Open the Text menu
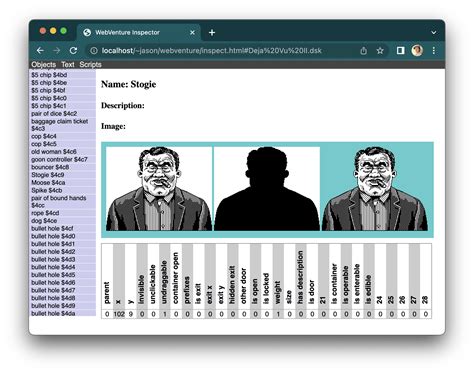This screenshot has width=474, height=373. 68,64
